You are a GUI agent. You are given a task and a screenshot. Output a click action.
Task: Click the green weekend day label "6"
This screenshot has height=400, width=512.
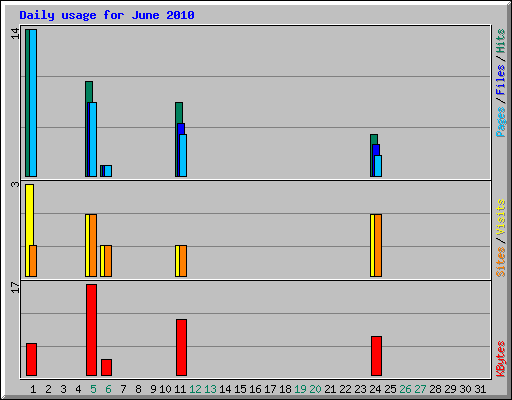coord(108,389)
